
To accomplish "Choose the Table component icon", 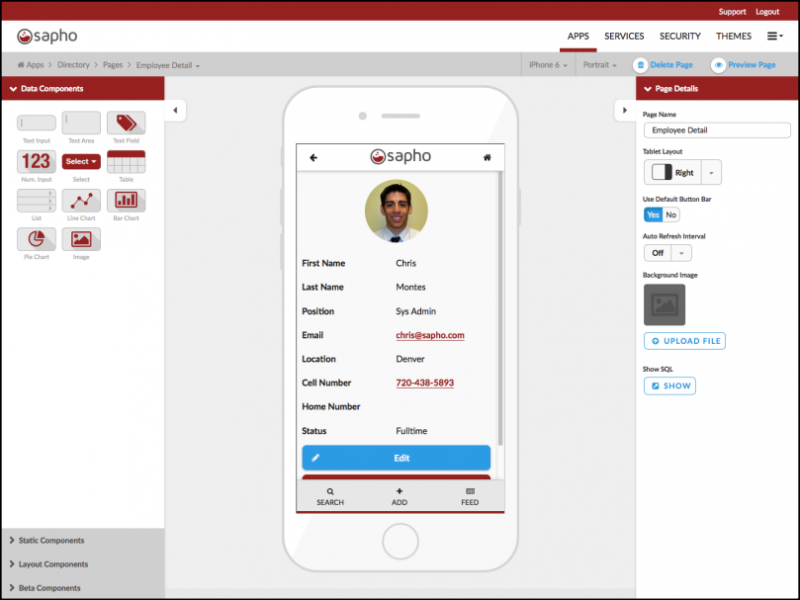I will [x=126, y=161].
